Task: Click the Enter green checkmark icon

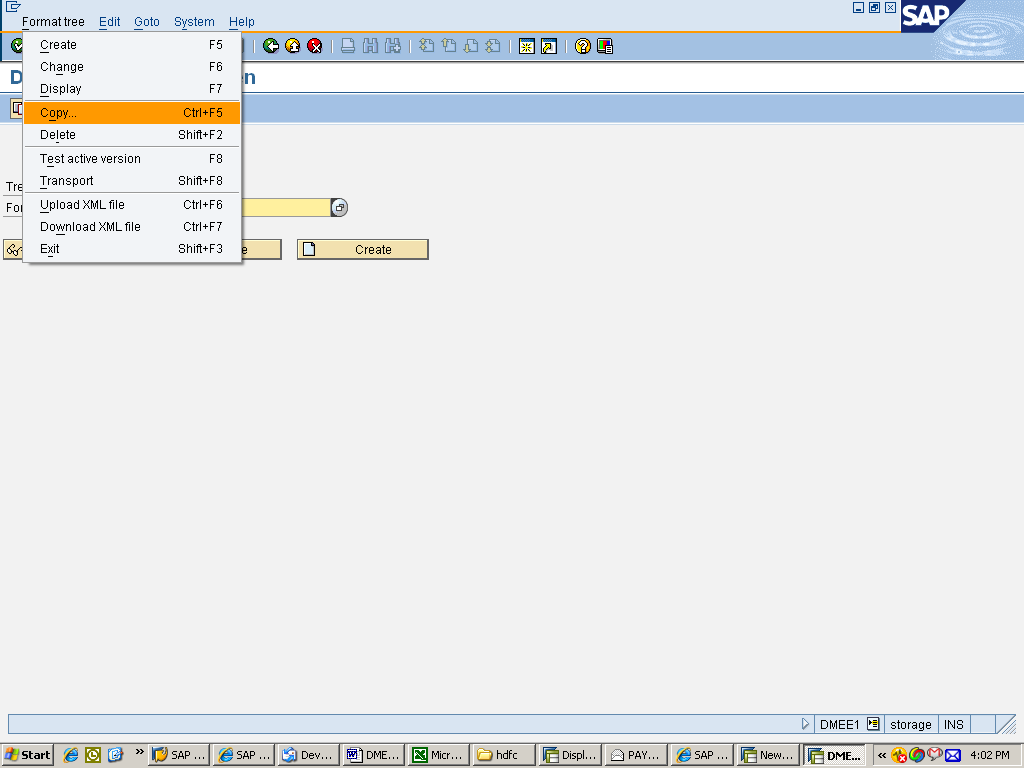Action: click(x=15, y=45)
